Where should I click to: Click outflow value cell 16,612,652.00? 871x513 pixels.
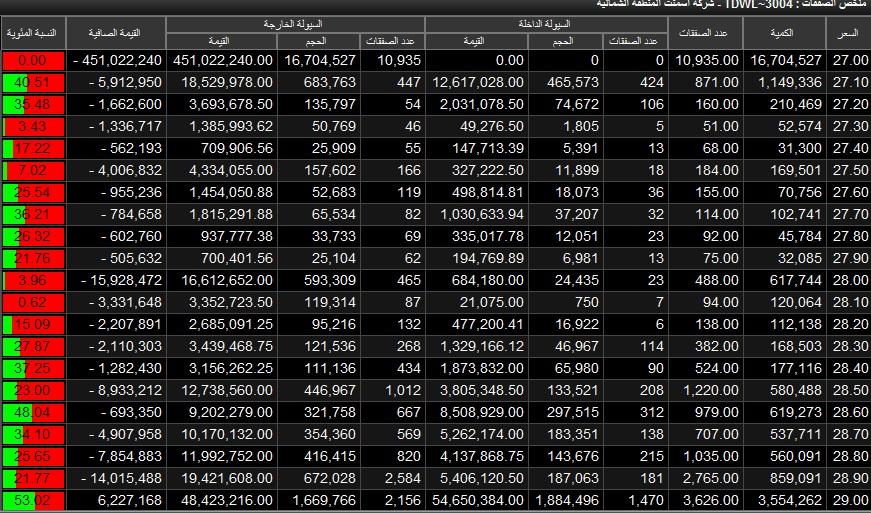point(221,280)
